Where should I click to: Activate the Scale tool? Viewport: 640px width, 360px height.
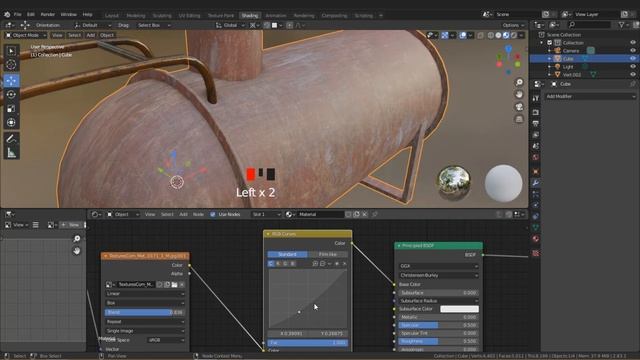coord(11,109)
